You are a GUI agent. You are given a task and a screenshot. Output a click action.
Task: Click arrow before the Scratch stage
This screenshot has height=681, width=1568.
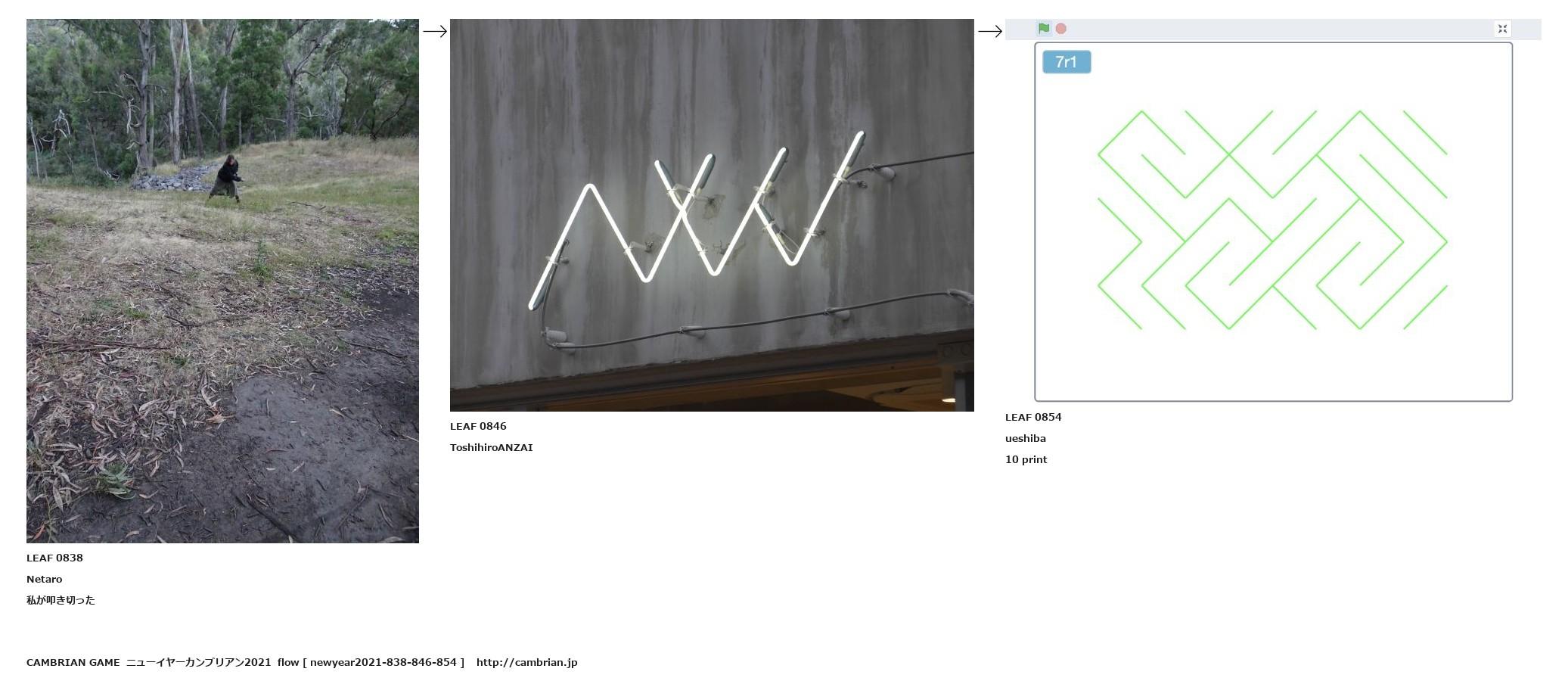click(990, 31)
